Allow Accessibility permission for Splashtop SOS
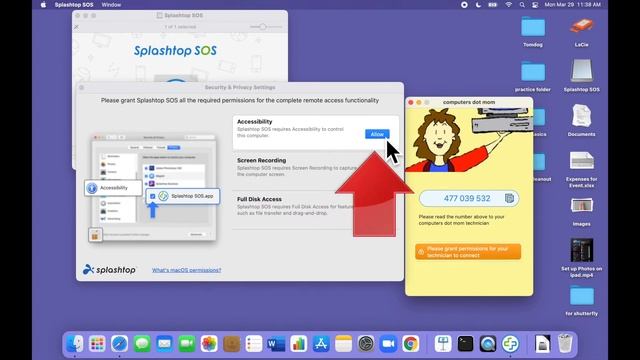 point(377,134)
